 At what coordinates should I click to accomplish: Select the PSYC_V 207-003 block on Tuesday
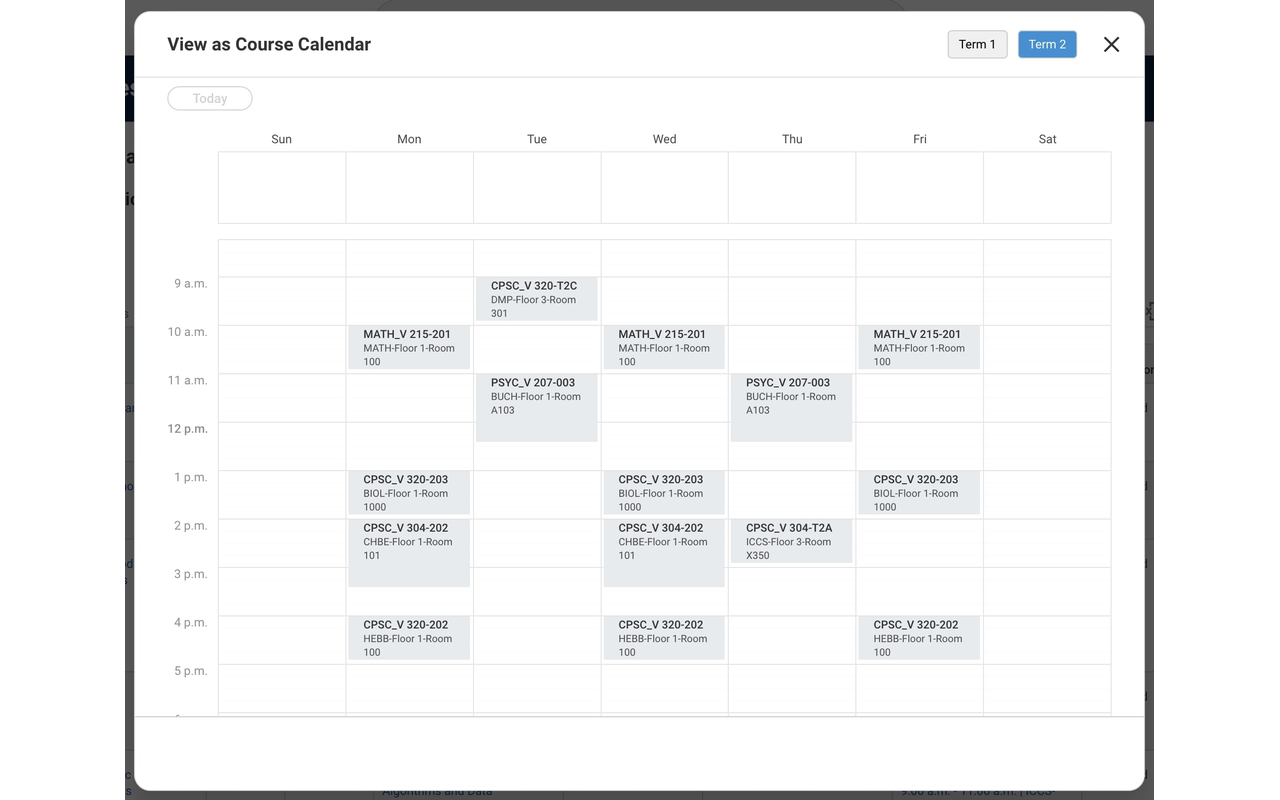536,405
